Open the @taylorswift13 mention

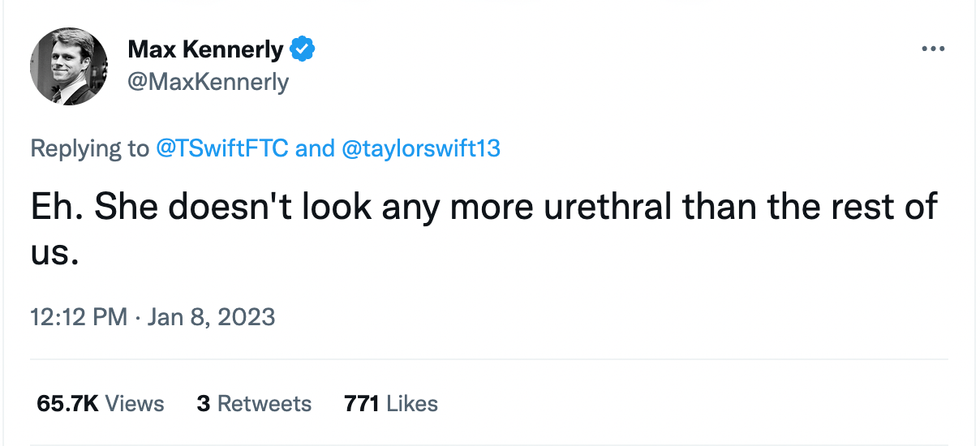(x=420, y=149)
